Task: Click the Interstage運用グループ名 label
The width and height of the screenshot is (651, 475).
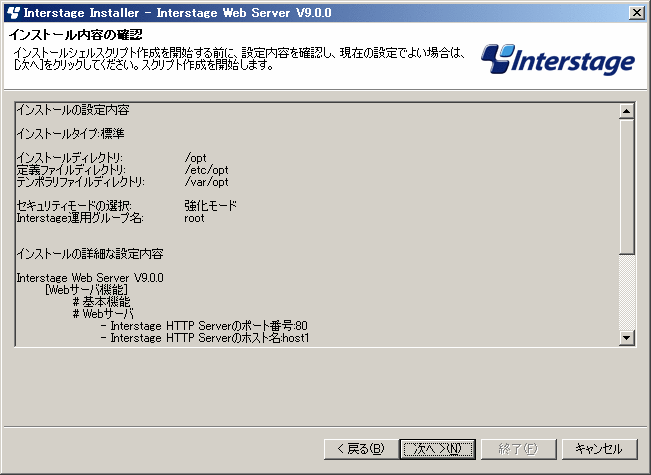Action: click(80, 218)
